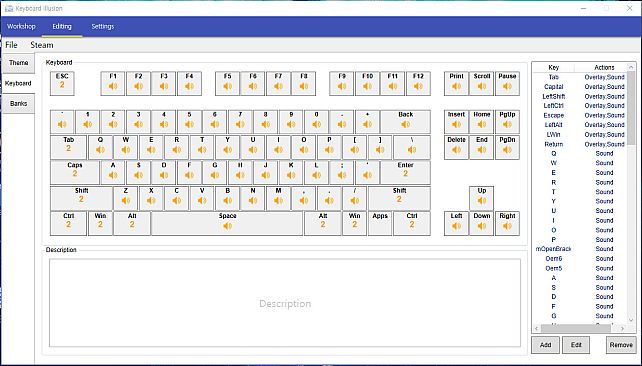Click the Insert key sound icon
Image resolution: width=642 pixels, height=366 pixels.
(457, 124)
